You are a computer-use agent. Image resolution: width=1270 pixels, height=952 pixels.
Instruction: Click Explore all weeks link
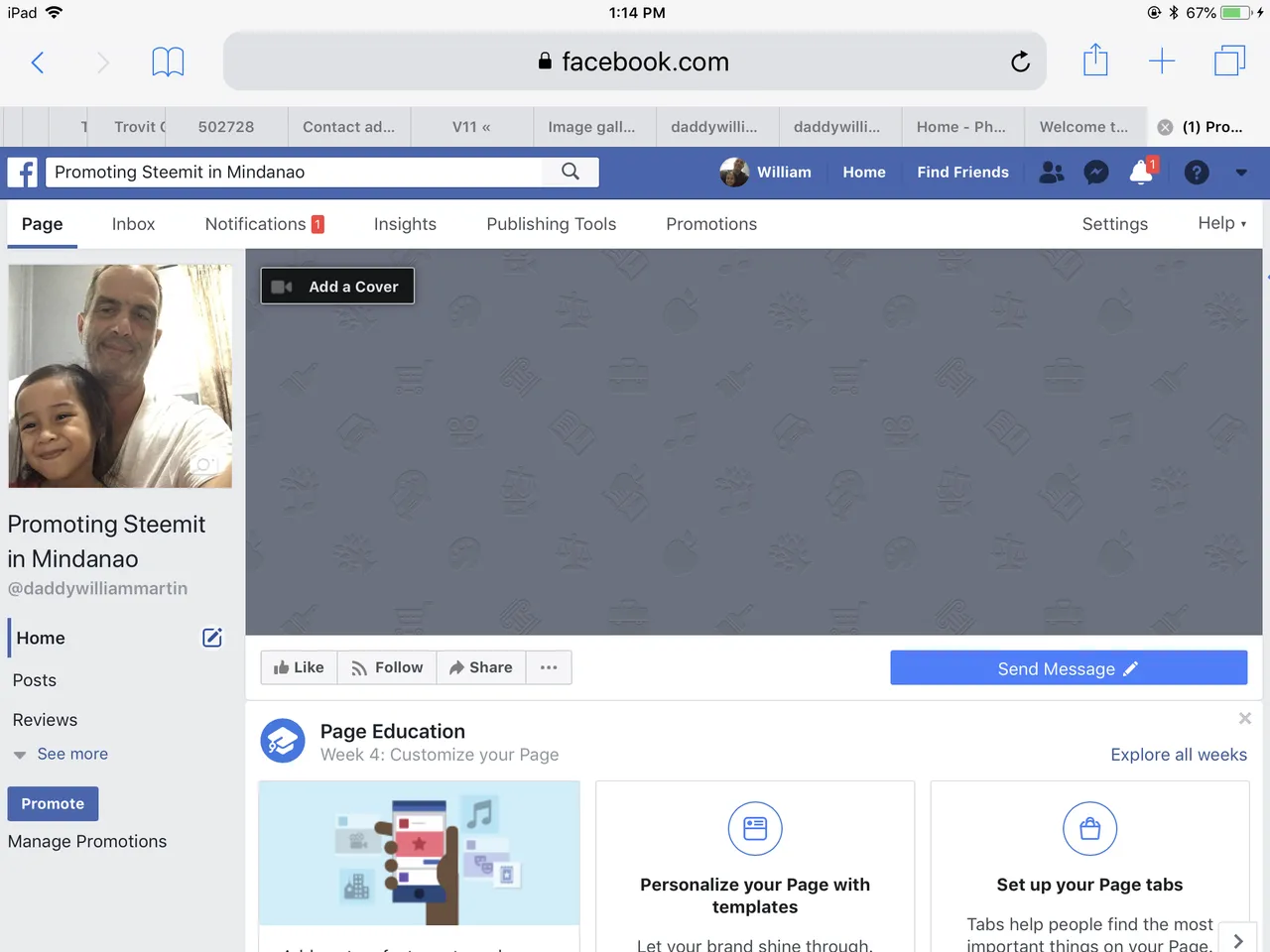click(1179, 755)
